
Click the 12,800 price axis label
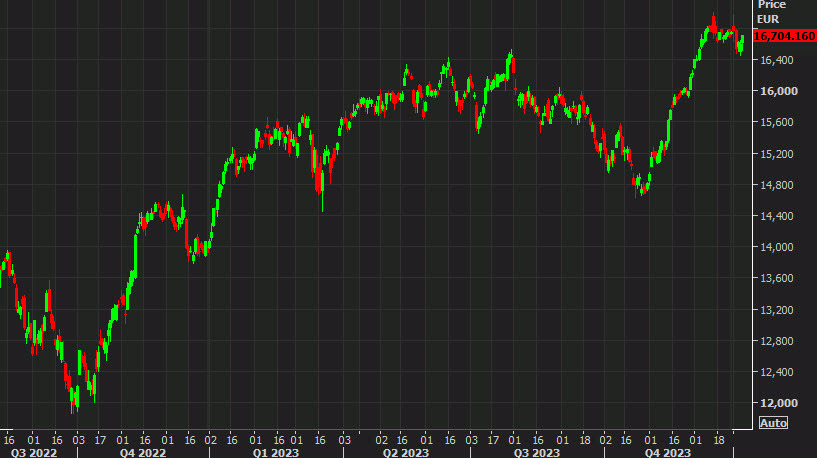[777, 341]
